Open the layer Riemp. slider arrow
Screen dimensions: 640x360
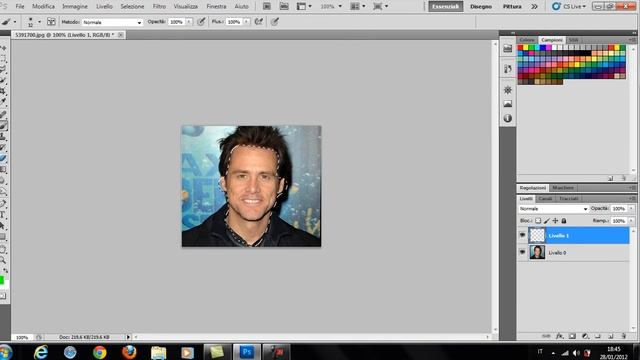click(631, 221)
